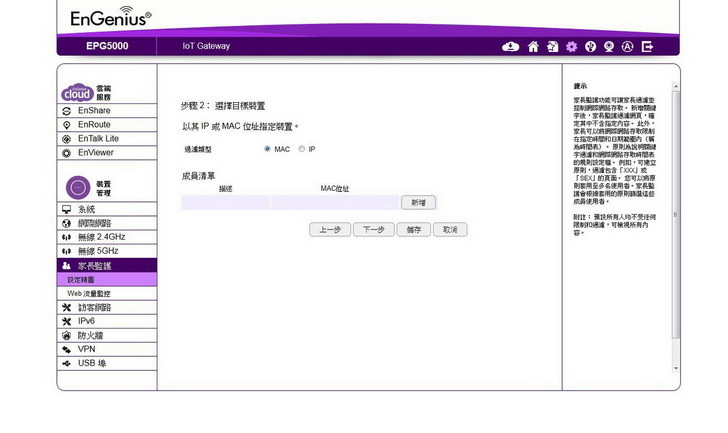Open EnViewer from the sidebar
The image size is (728, 433).
click(x=95, y=153)
